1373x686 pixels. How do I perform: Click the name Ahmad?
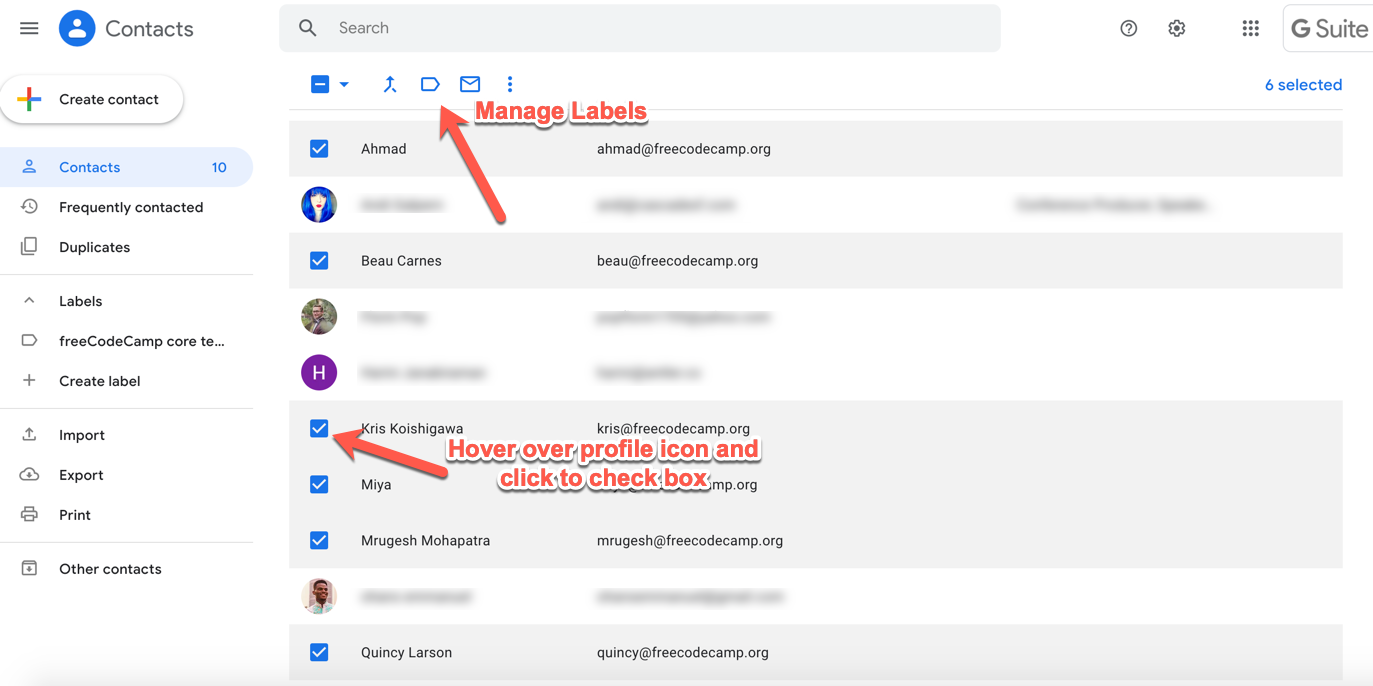tap(384, 149)
